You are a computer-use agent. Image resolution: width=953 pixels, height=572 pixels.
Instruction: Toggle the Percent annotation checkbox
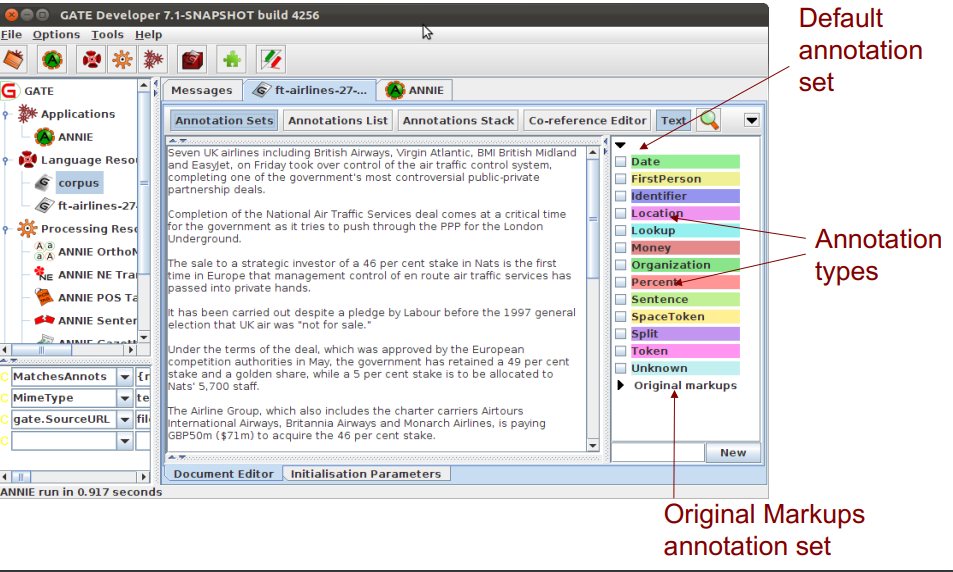[x=621, y=282]
